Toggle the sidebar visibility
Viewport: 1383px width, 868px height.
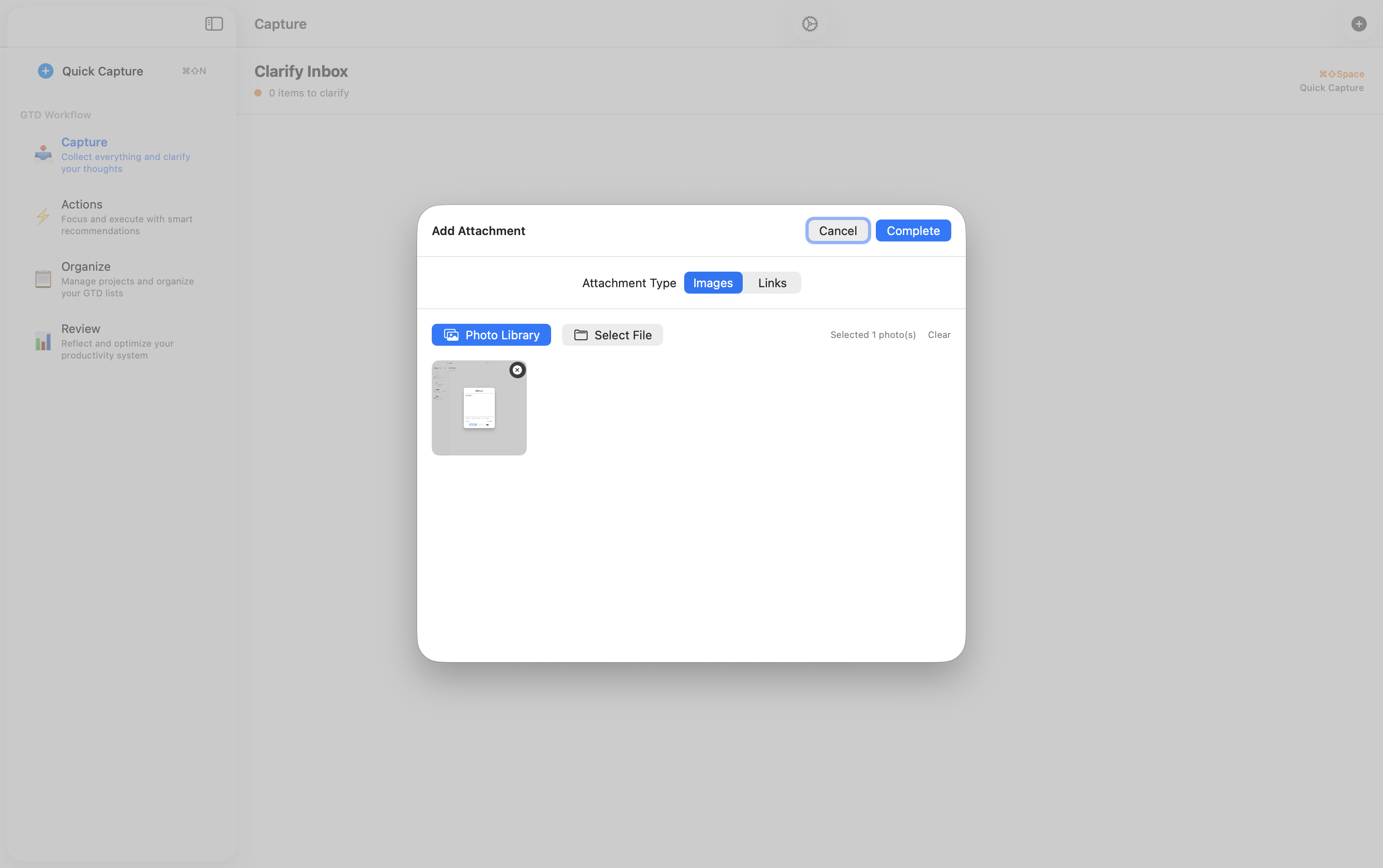pos(214,23)
